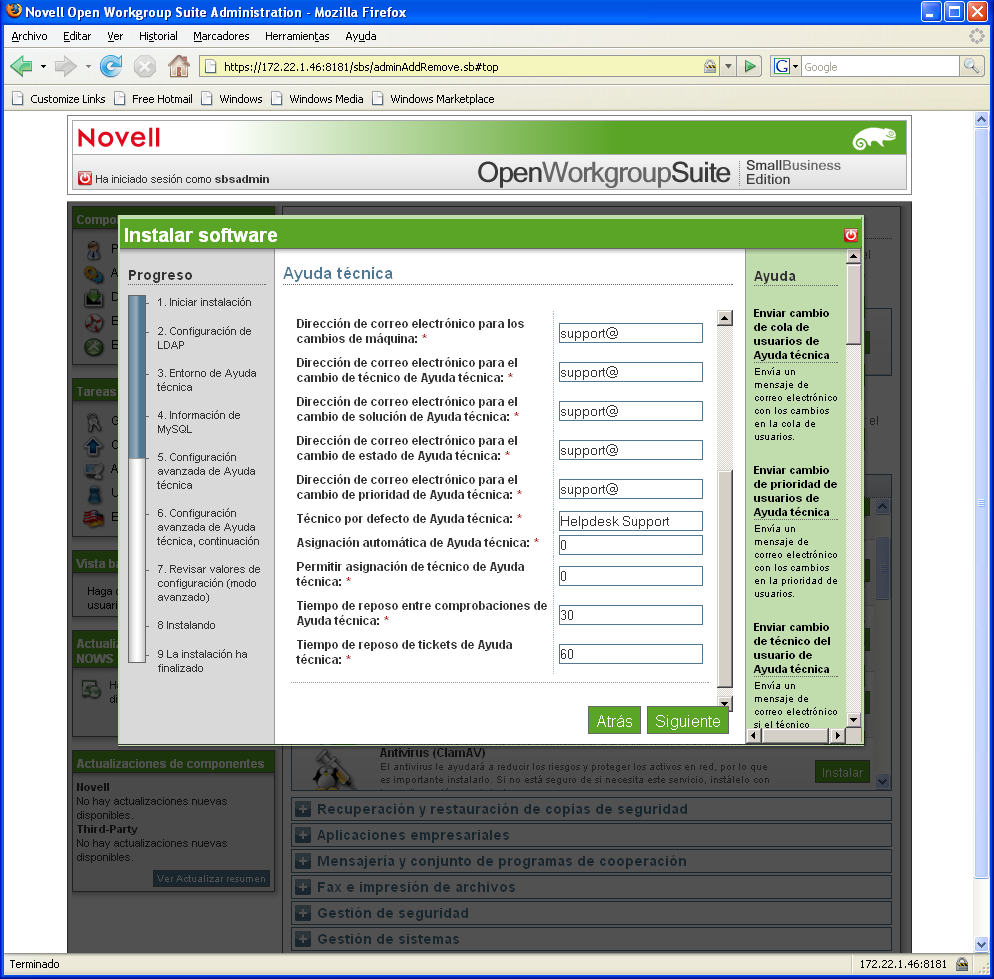Screen dimensions: 994x979
Task: Open the Herramientas menu
Action: coord(297,36)
